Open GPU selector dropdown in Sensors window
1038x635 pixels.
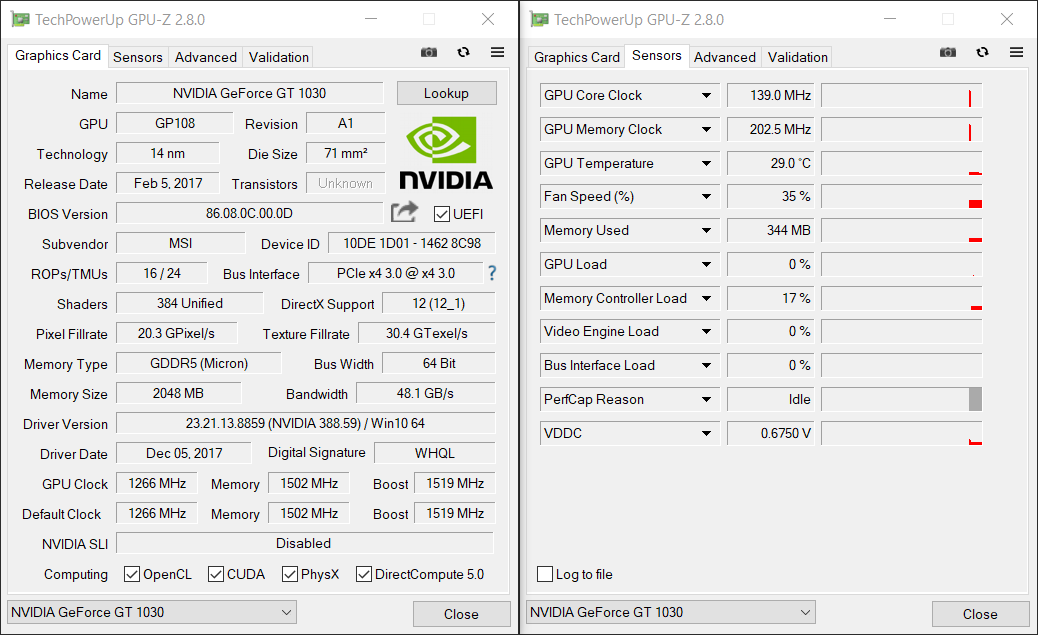(x=671, y=612)
